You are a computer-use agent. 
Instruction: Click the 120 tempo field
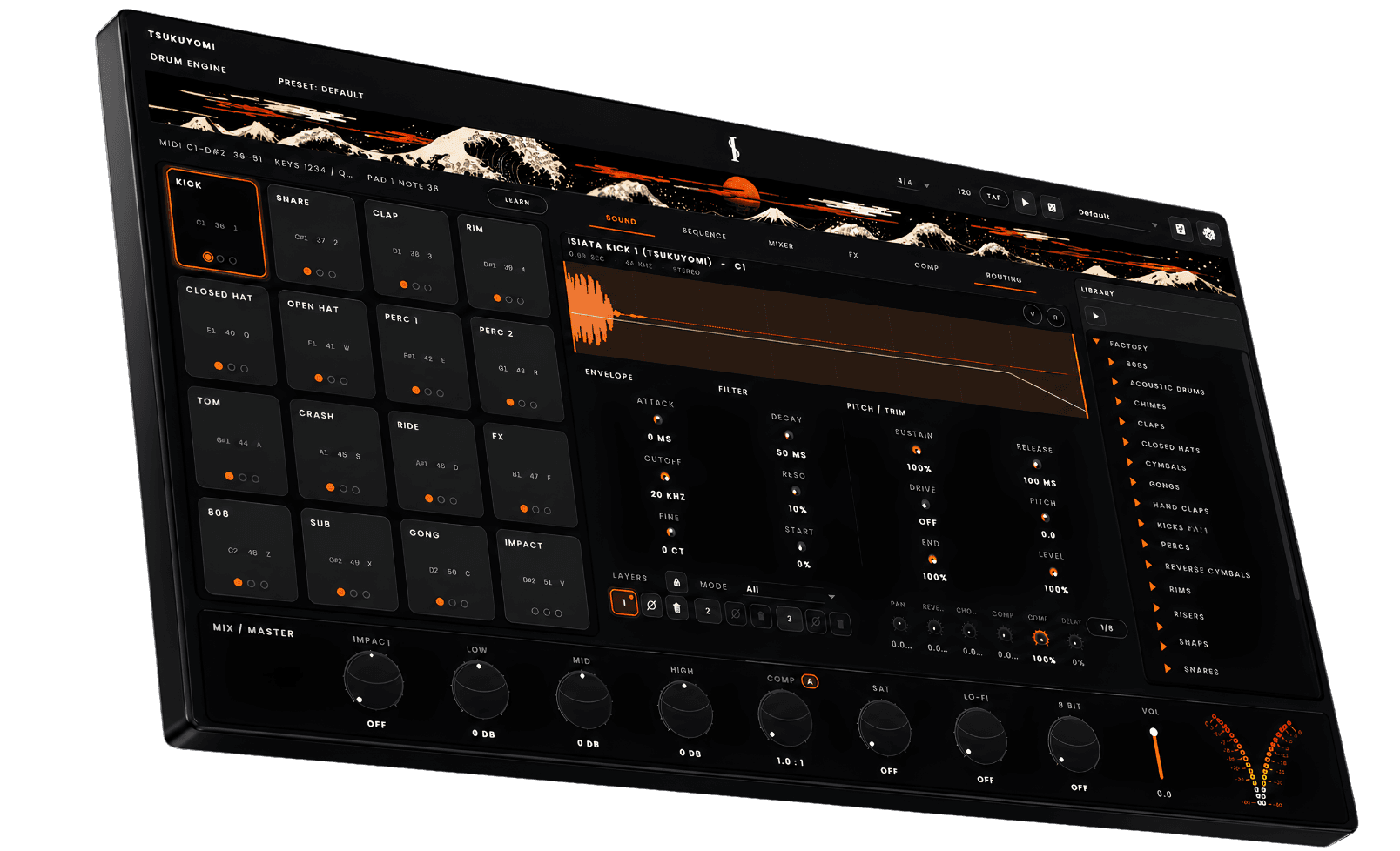[964, 192]
